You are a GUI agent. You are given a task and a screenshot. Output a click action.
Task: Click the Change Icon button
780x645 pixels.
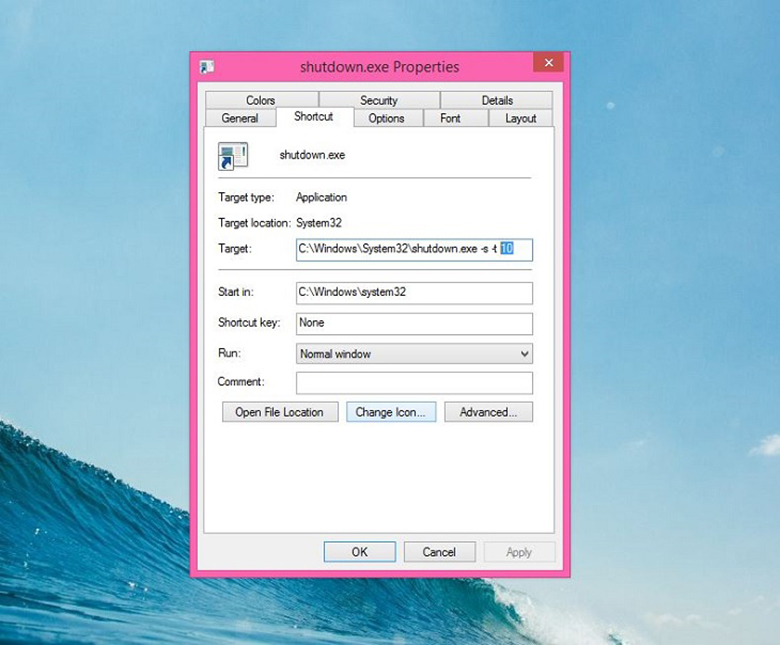pos(390,412)
